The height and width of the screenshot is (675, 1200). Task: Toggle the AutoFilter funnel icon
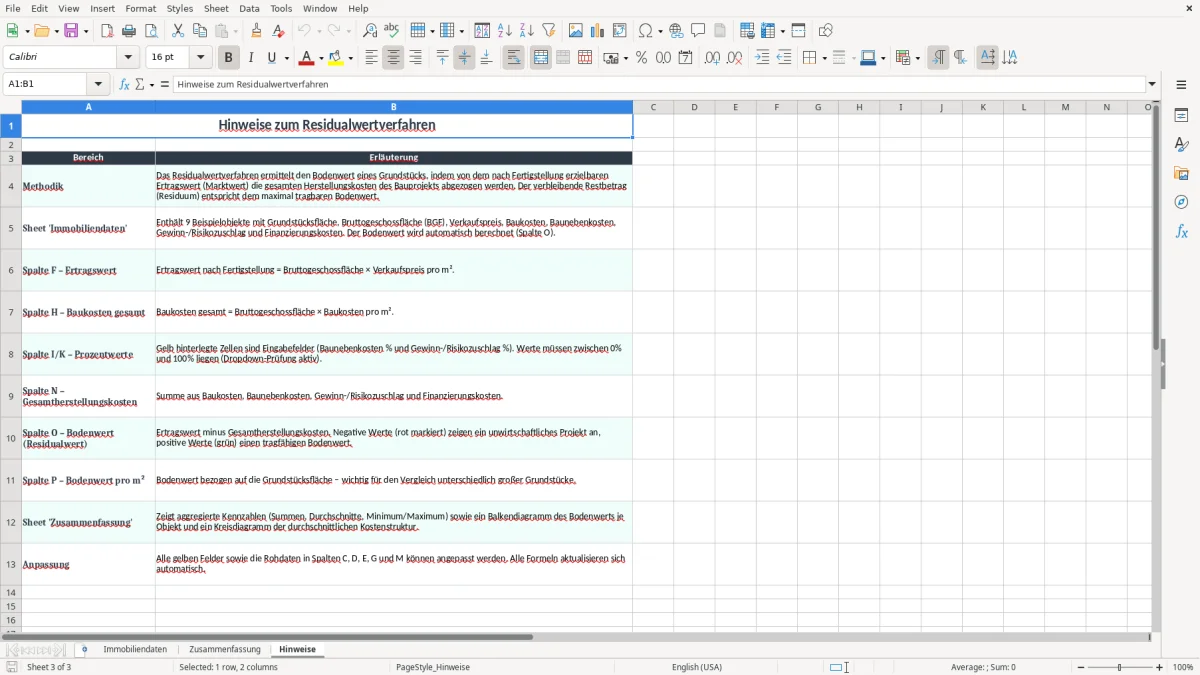click(x=549, y=31)
